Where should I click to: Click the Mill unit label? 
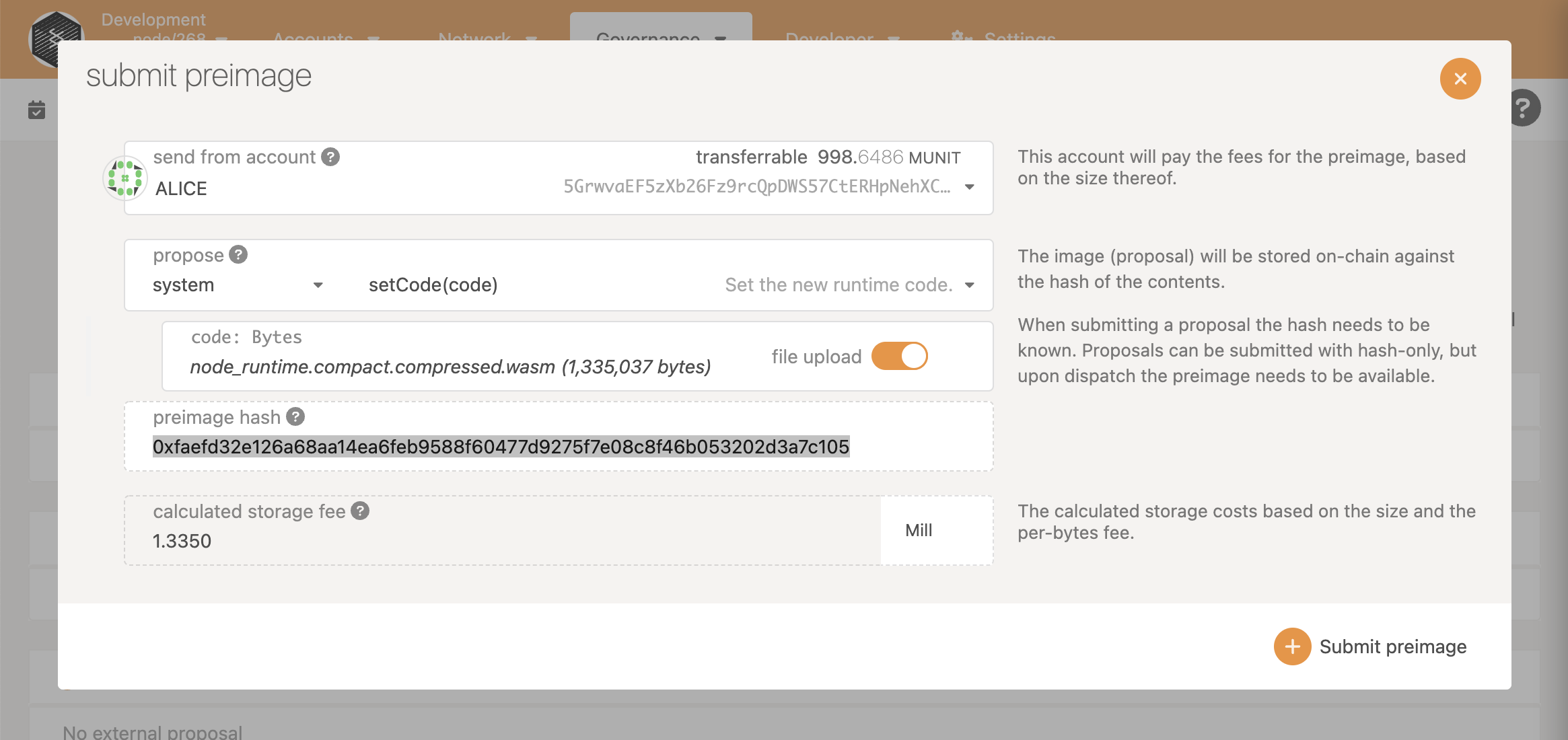[x=919, y=530]
